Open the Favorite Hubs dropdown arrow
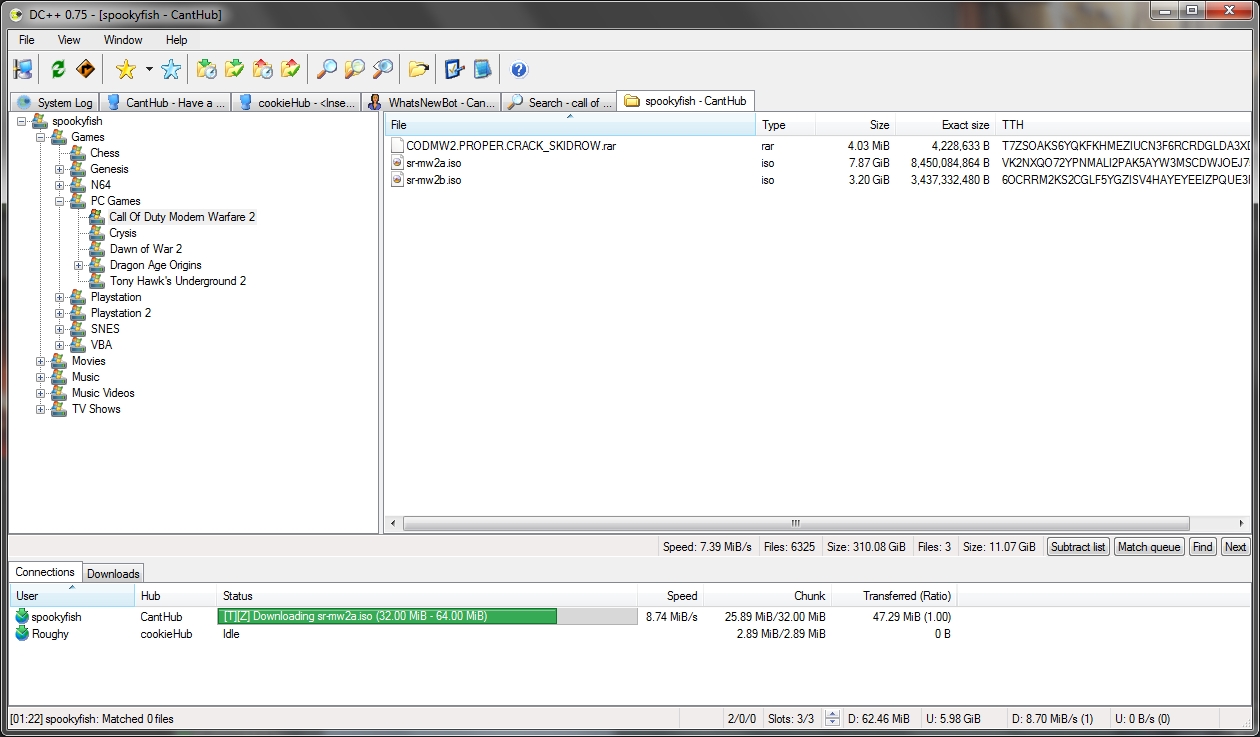Viewport: 1260px width, 737px height. click(x=149, y=69)
